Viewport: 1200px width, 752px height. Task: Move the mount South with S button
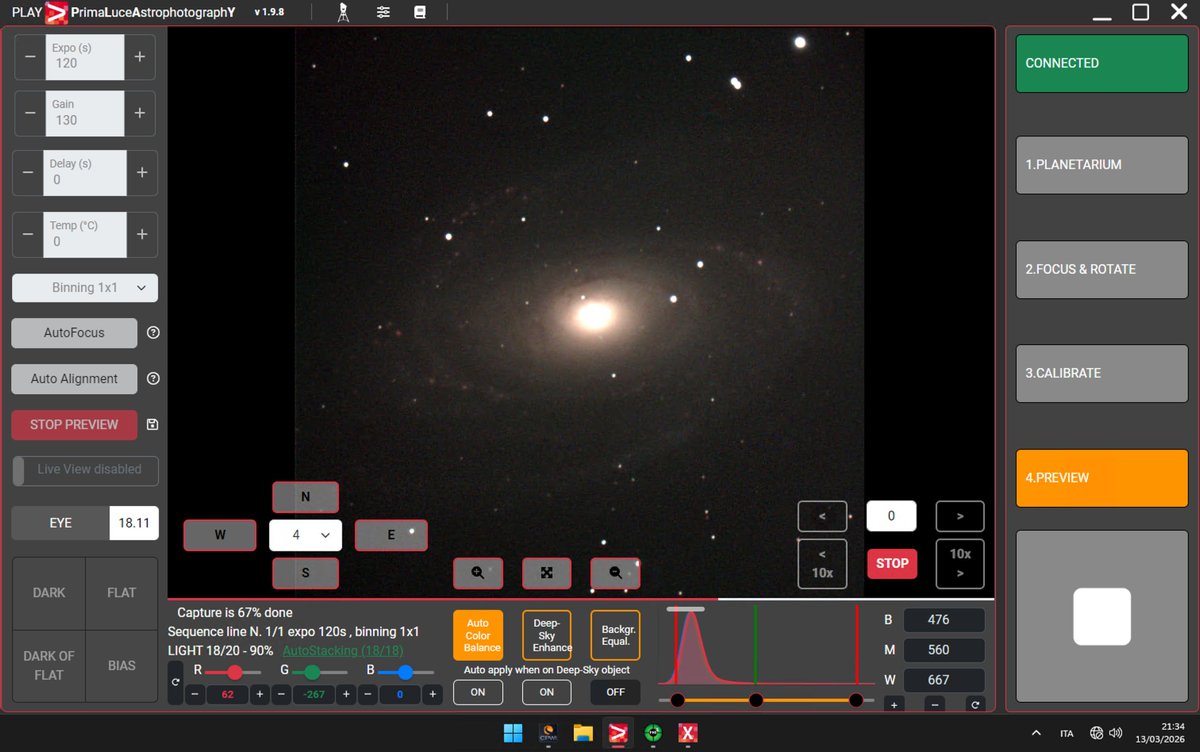[305, 573]
